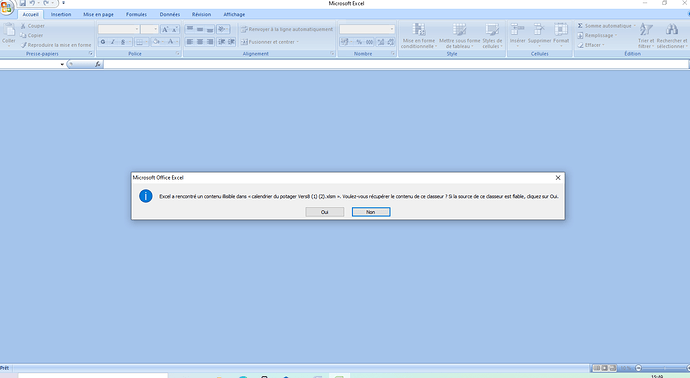This screenshot has width=690, height=378.
Task: Click Reproduire la mise en forme
Action: tap(56, 45)
